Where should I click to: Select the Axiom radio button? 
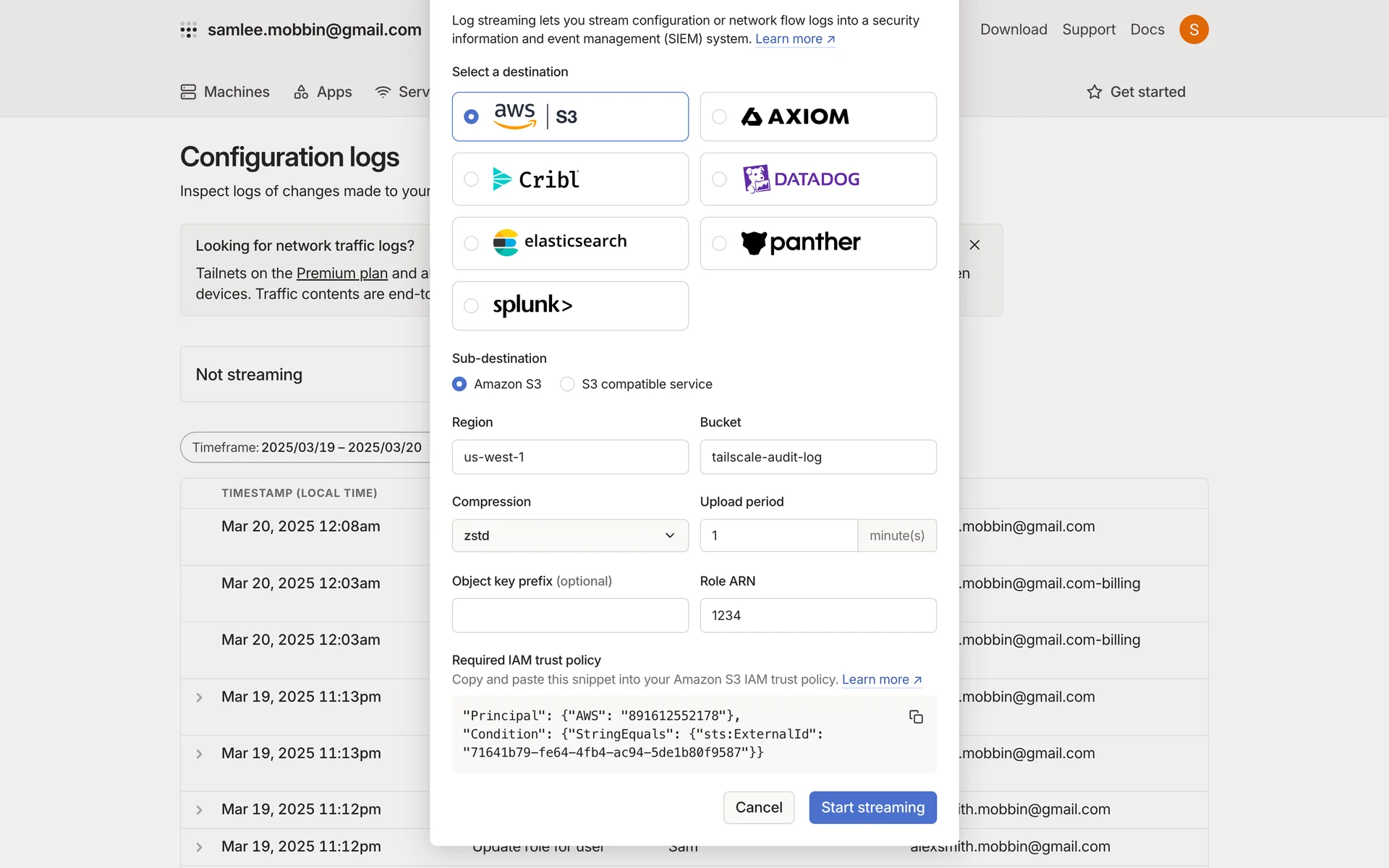(719, 116)
